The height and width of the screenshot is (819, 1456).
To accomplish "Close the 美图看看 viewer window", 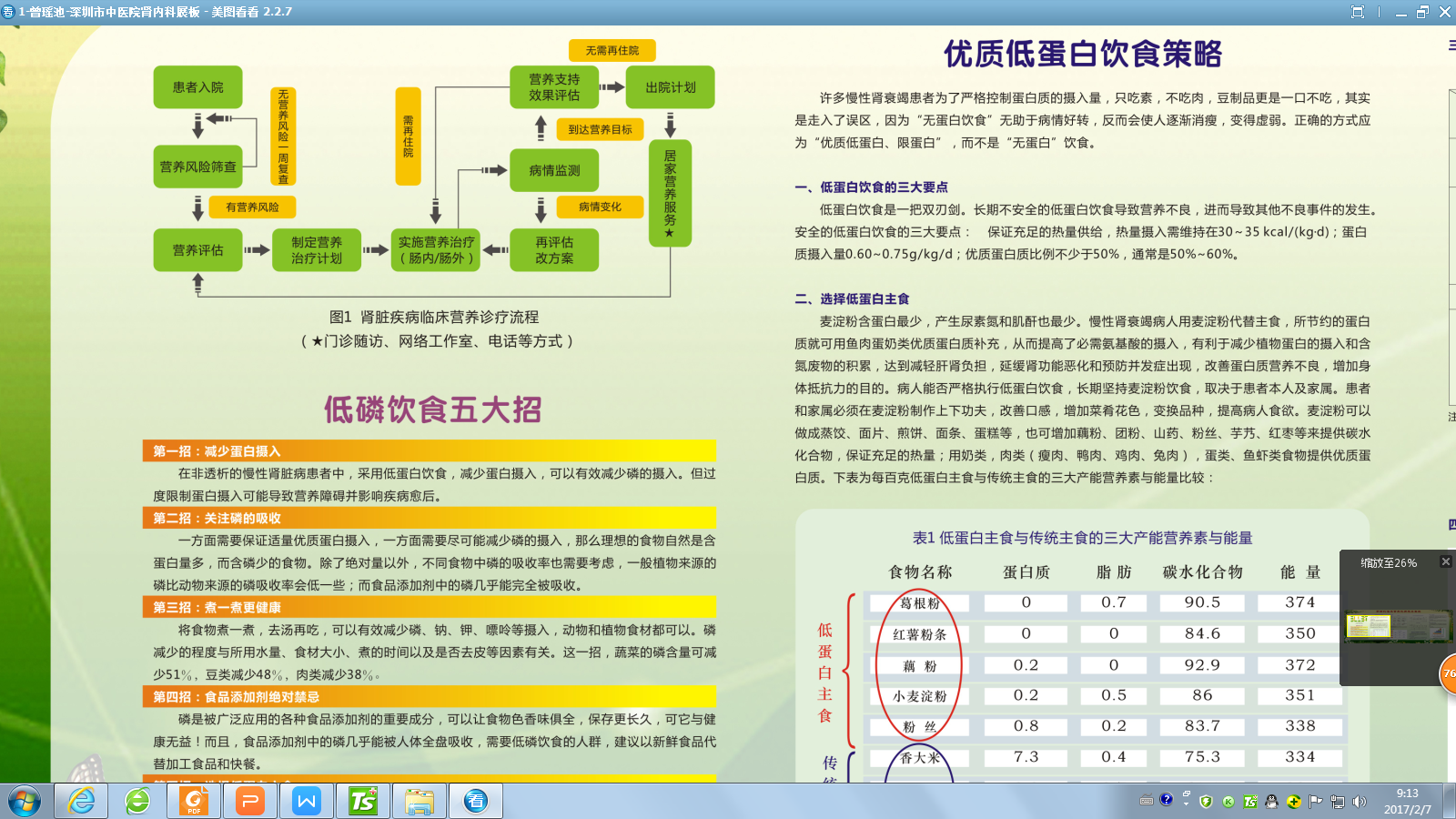I will click(x=1444, y=12).
